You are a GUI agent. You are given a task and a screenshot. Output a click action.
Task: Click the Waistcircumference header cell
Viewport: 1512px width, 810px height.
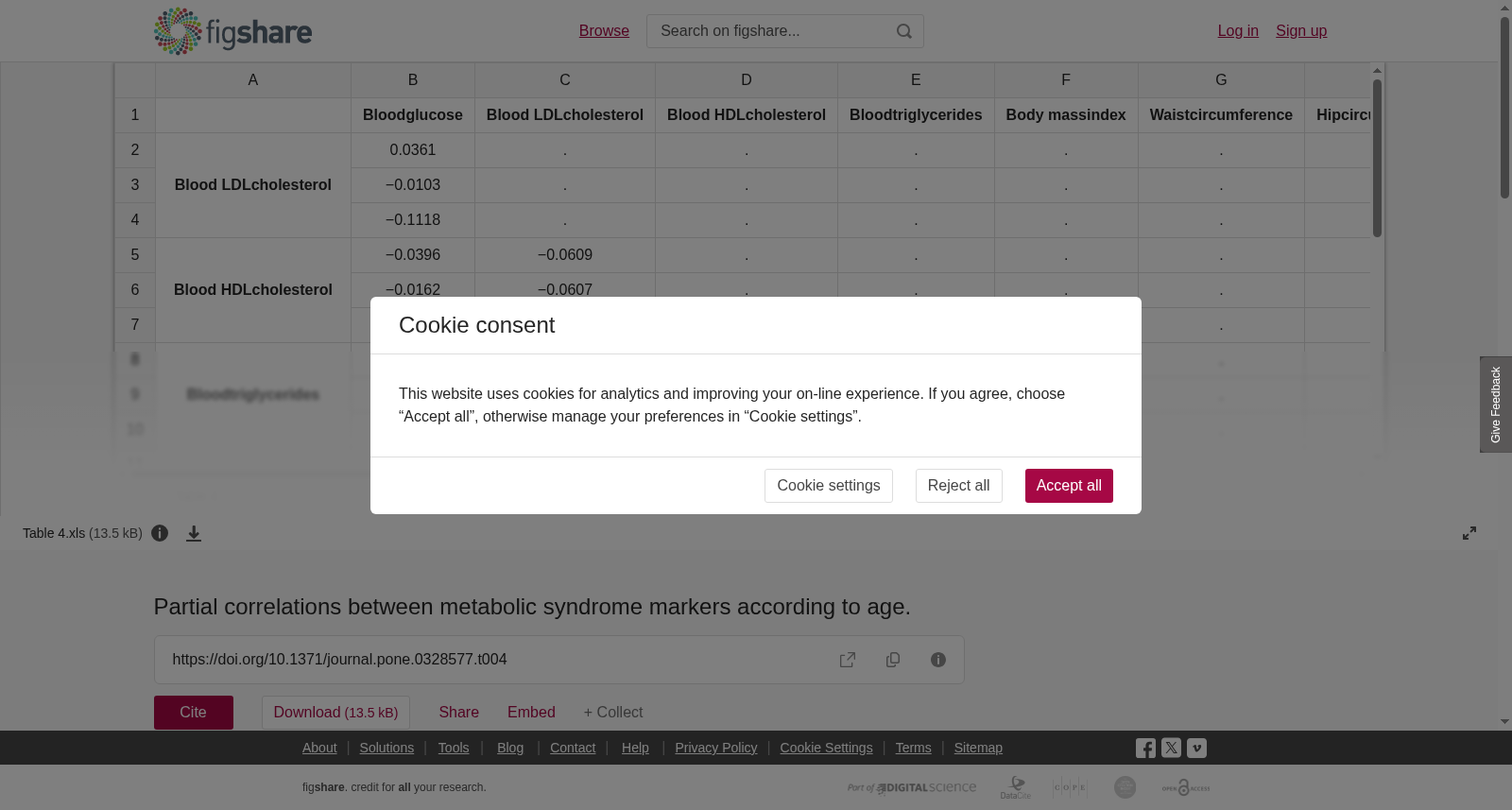(x=1221, y=115)
